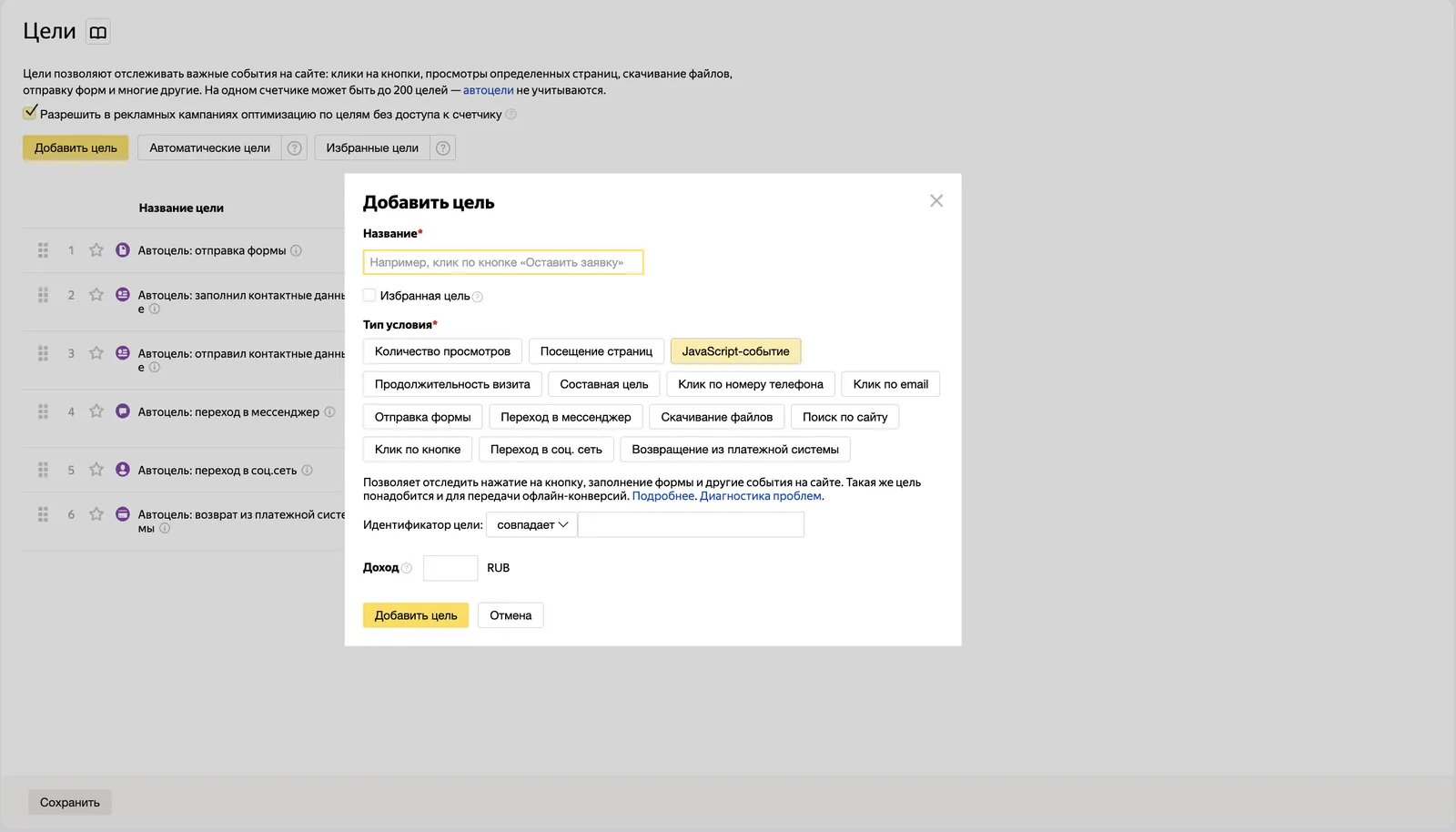Focus the Идентификатор цели value field
The width and height of the screenshot is (1456, 832).
(691, 525)
